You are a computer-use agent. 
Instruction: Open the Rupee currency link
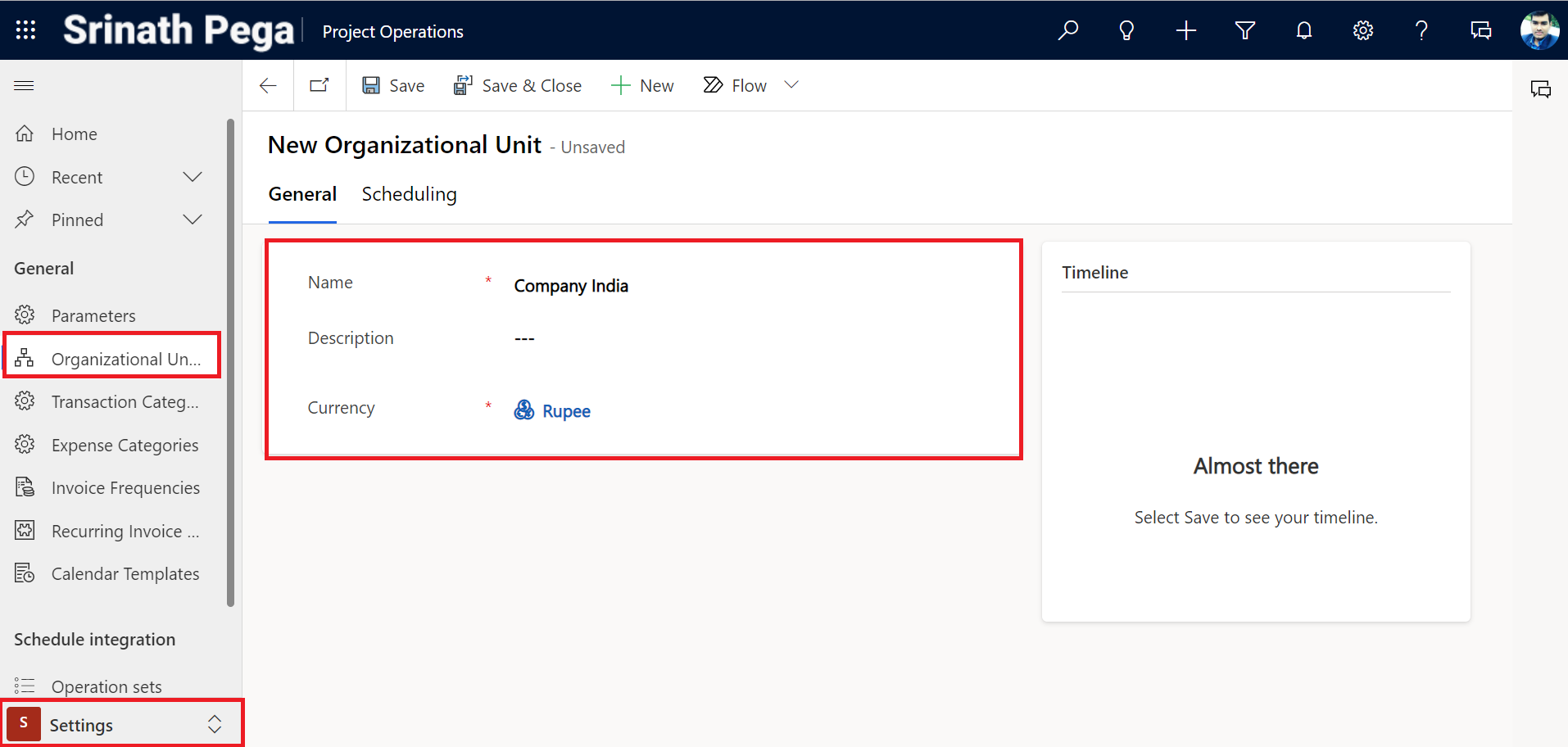(x=566, y=411)
